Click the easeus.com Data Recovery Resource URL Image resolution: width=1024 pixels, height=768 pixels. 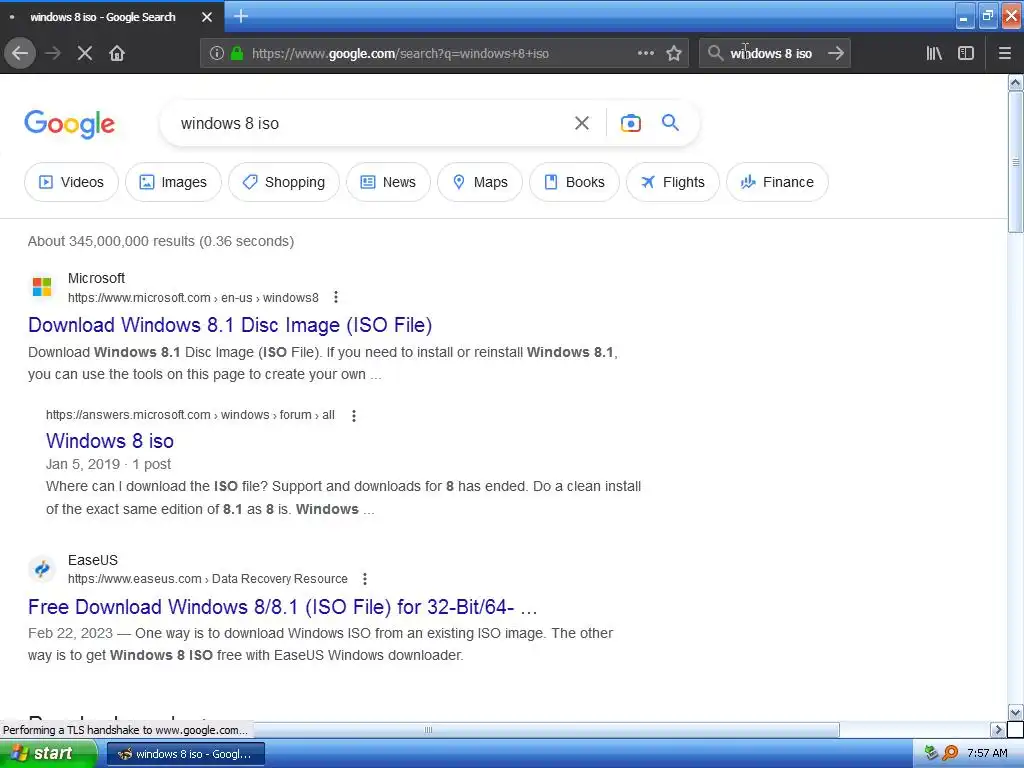tap(208, 579)
